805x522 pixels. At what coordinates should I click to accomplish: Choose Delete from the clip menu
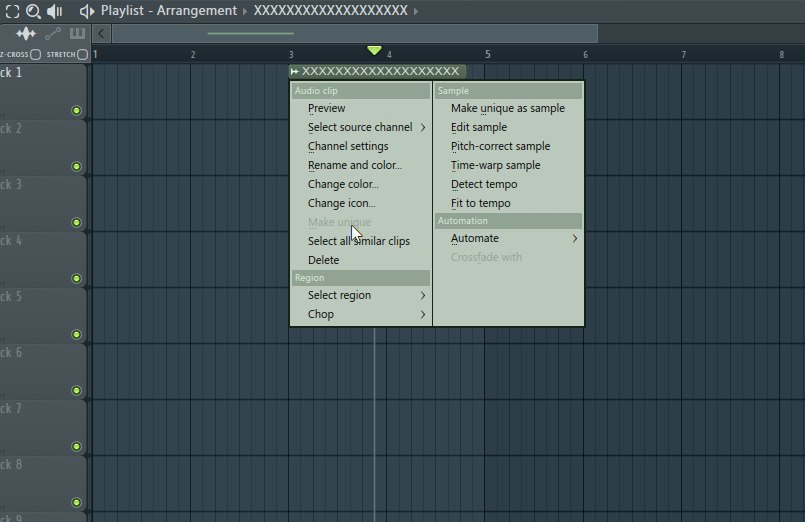pyautogui.click(x=361, y=260)
